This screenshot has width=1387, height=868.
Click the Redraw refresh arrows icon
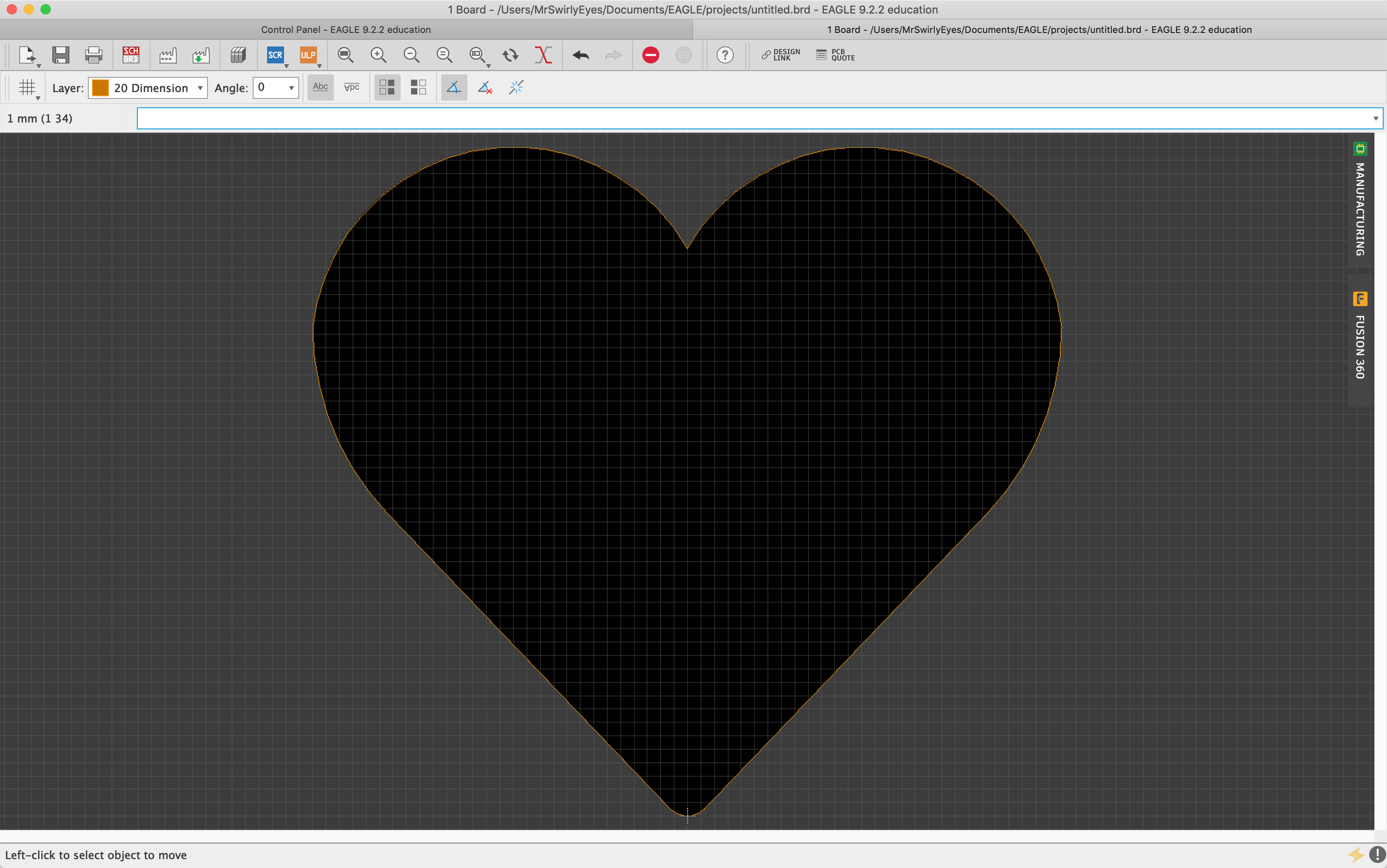[x=511, y=55]
